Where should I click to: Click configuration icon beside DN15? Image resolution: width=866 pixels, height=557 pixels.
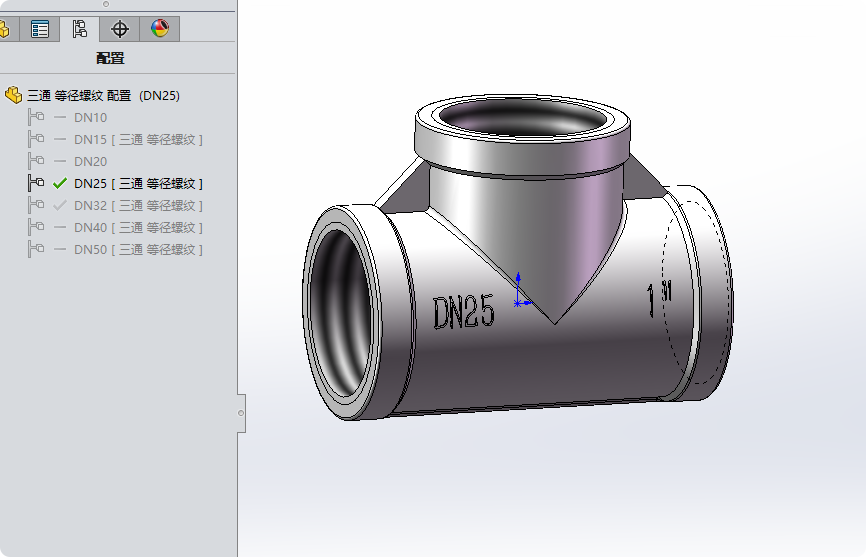36,139
